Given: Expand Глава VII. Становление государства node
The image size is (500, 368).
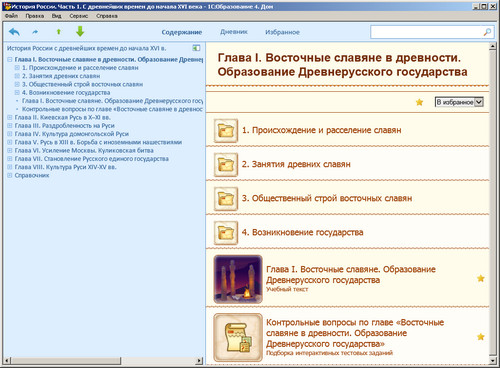Looking at the screenshot, I should pos(10,159).
